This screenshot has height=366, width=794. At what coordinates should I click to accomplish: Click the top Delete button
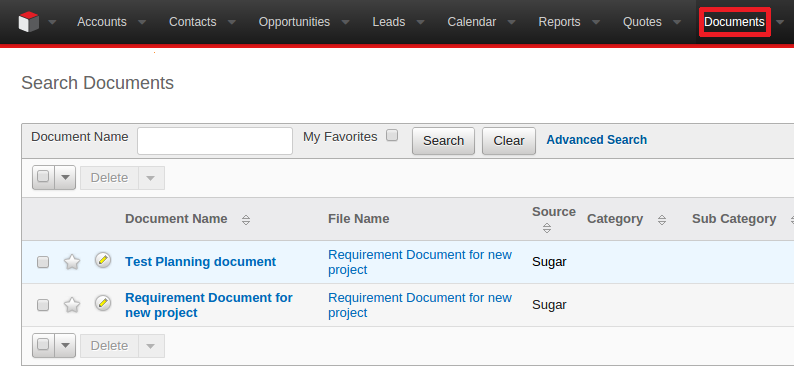click(109, 178)
